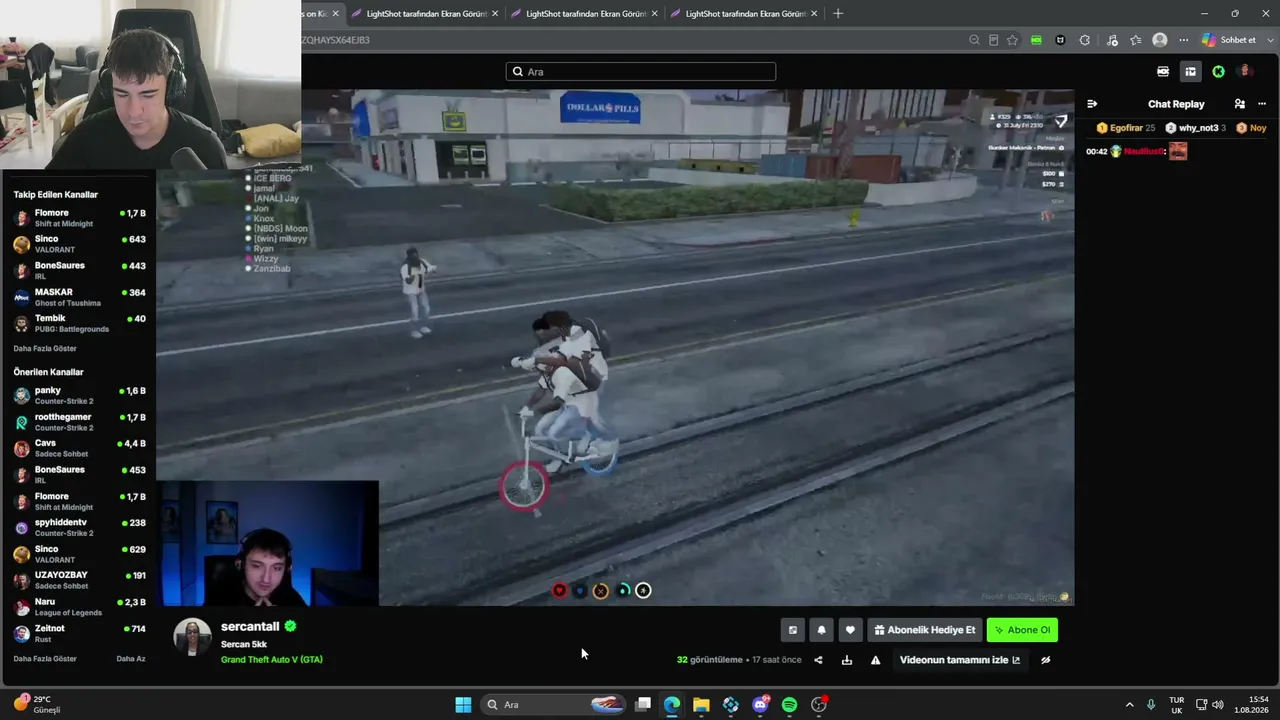Click the zoom out magnifier in address bar
This screenshot has width=1280, height=720.
point(974,40)
